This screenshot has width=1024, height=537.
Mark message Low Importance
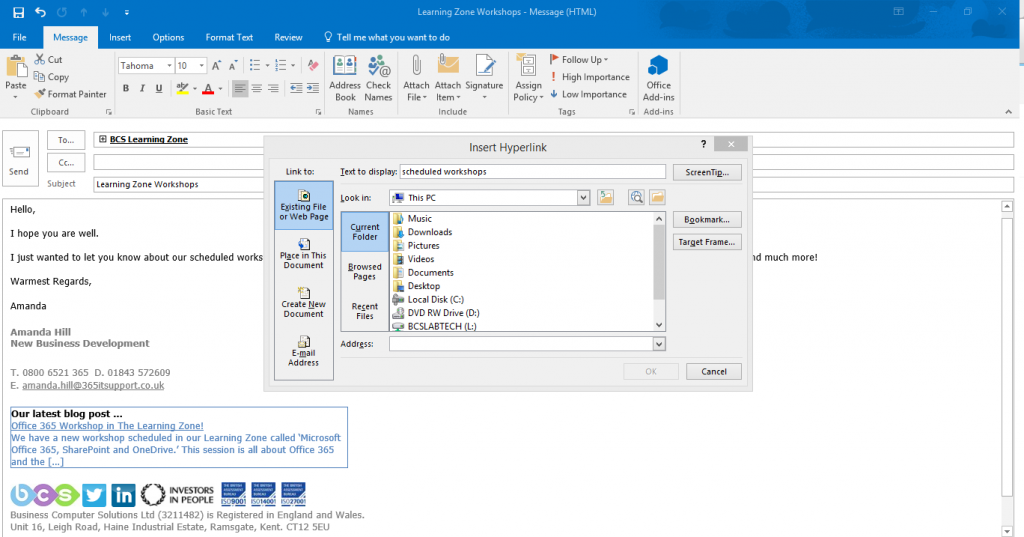click(x=588, y=94)
